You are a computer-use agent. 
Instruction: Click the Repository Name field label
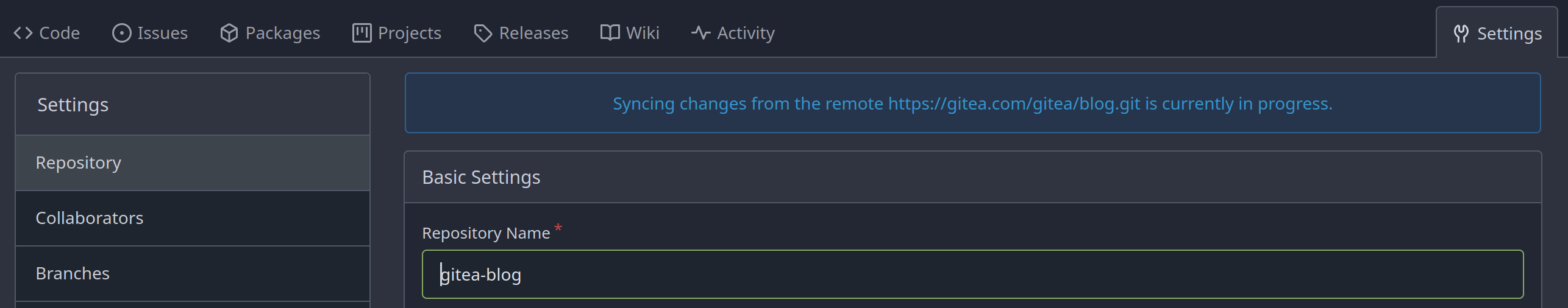pos(486,233)
